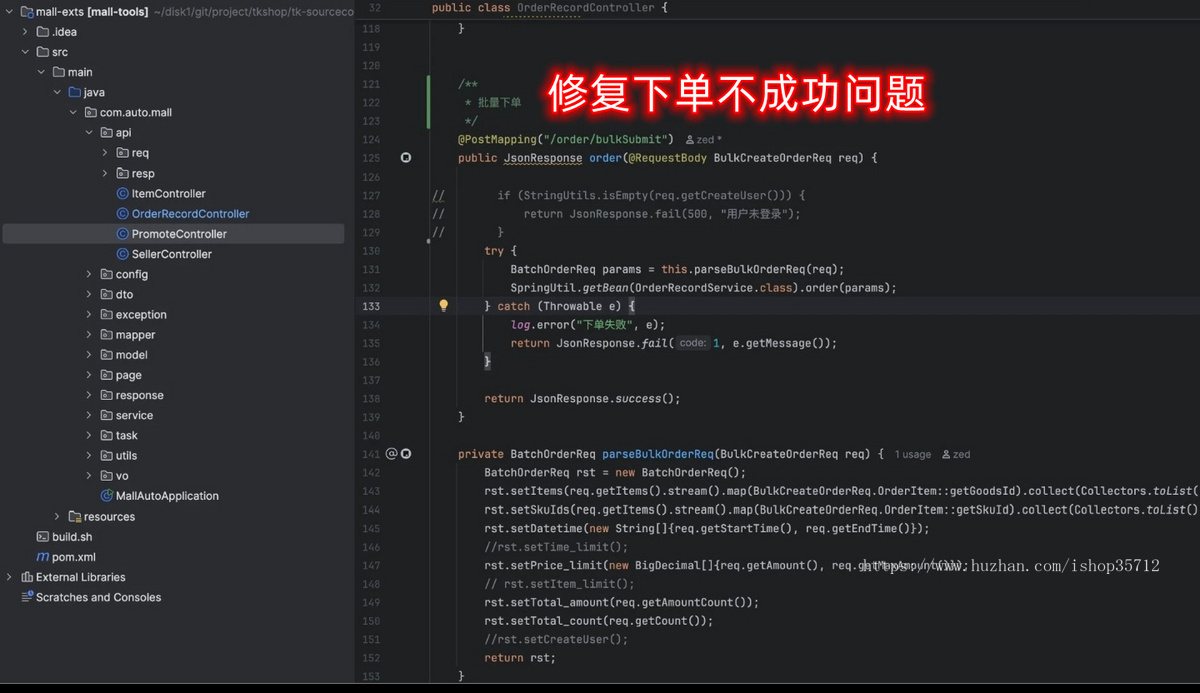Collapse the api package chevron
Screen dimensions: 1200x693
pyautogui.click(x=89, y=132)
